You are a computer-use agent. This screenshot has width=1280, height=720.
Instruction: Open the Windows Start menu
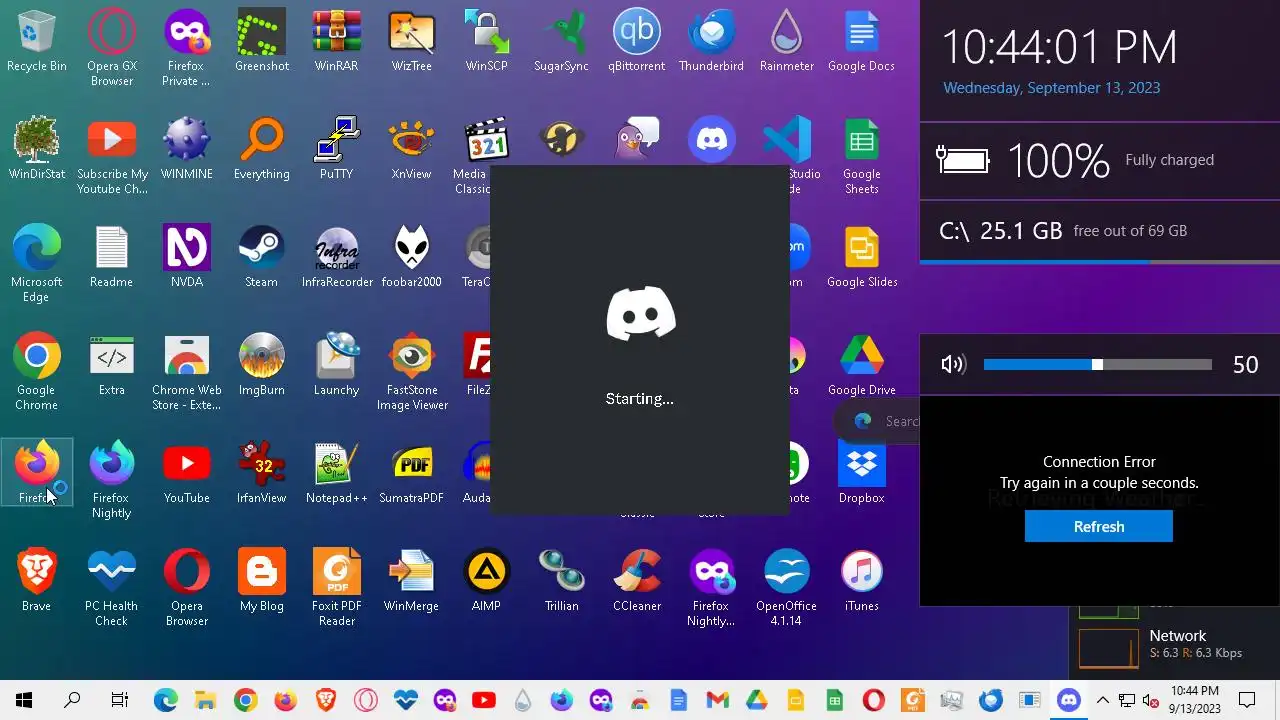click(24, 700)
